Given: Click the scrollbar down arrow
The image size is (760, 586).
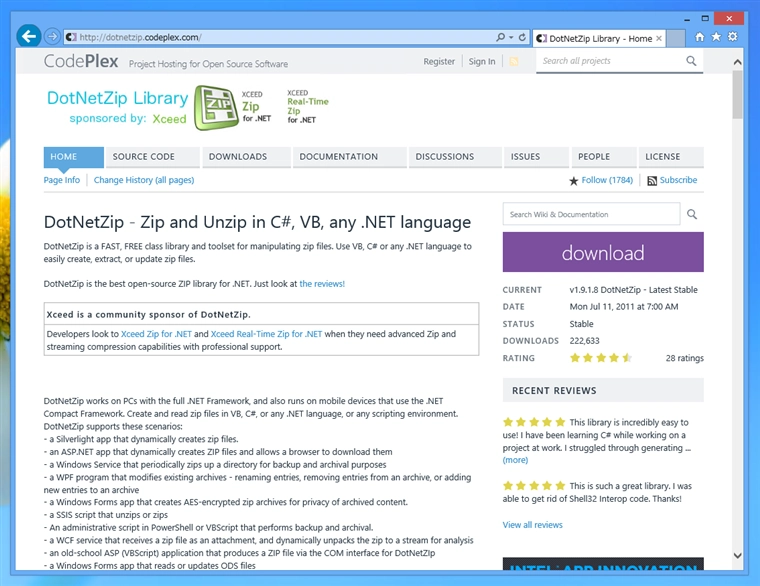Looking at the screenshot, I should click(737, 556).
